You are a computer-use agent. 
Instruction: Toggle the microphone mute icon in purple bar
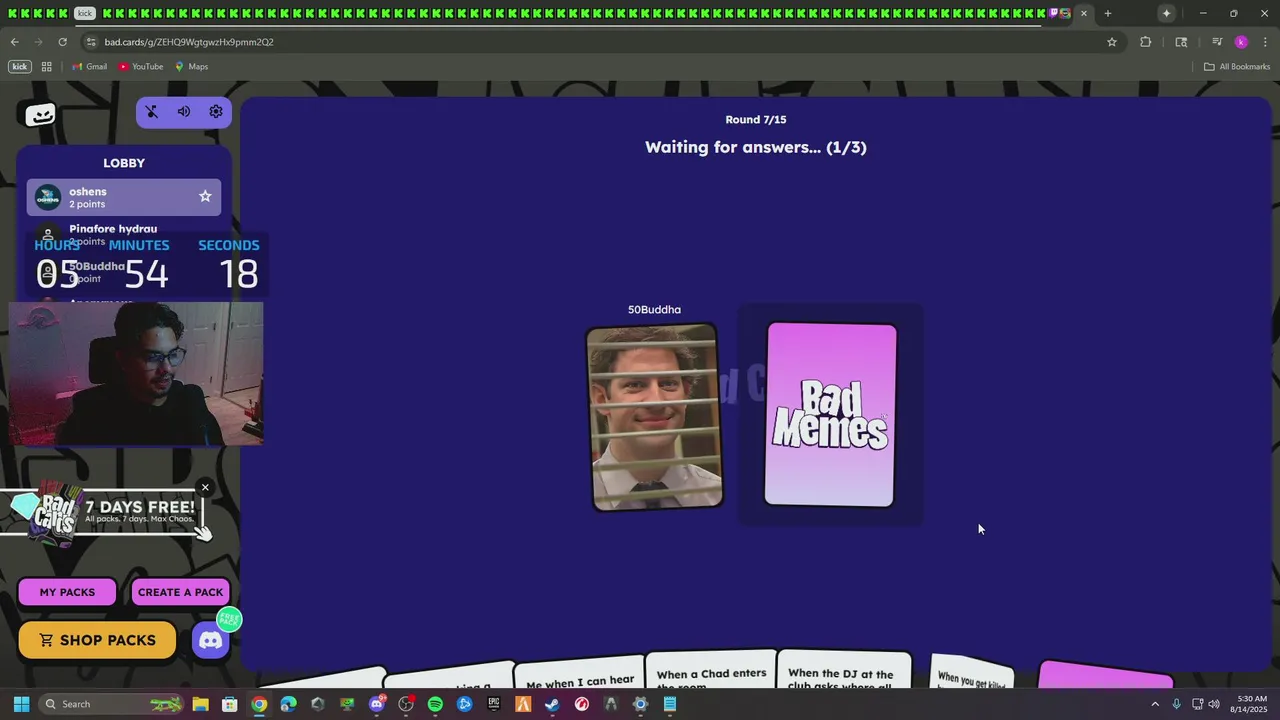(x=152, y=112)
